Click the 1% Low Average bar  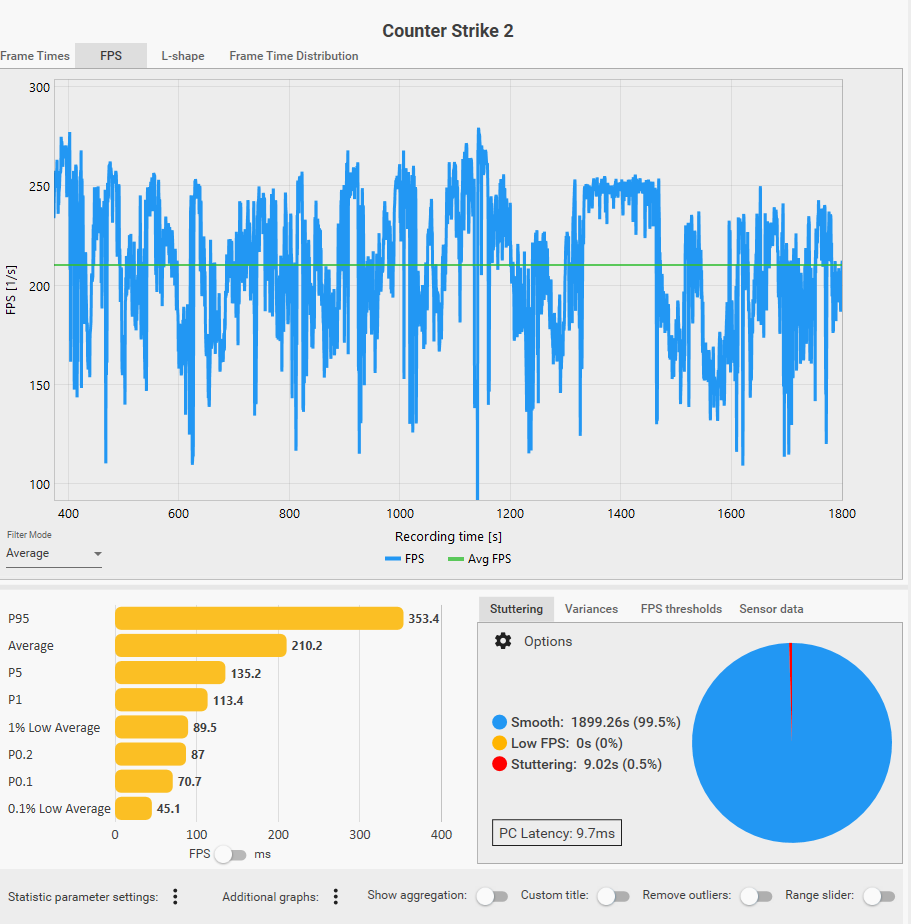[x=151, y=727]
